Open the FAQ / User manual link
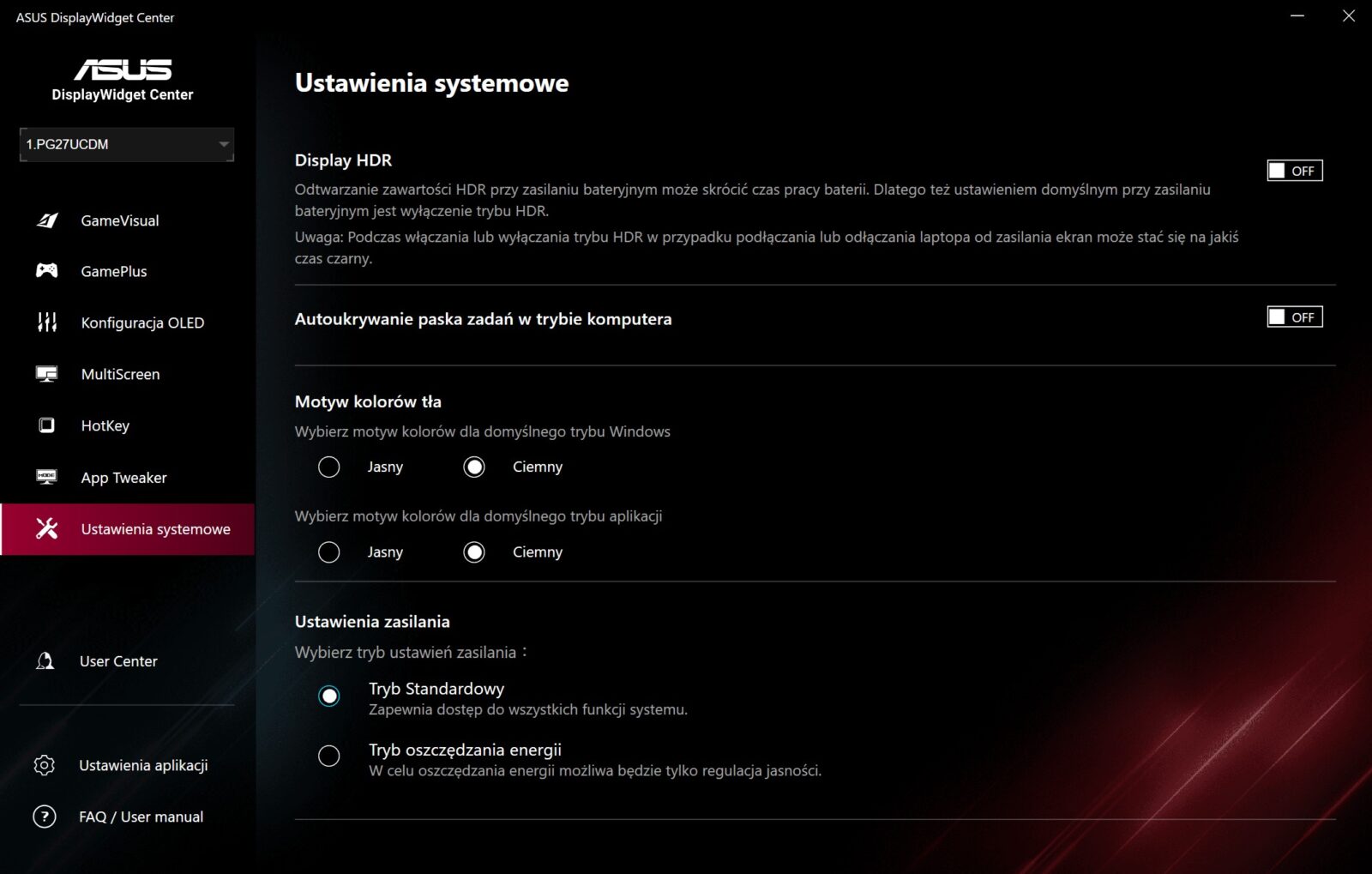Image resolution: width=1372 pixels, height=874 pixels. pyautogui.click(x=141, y=817)
